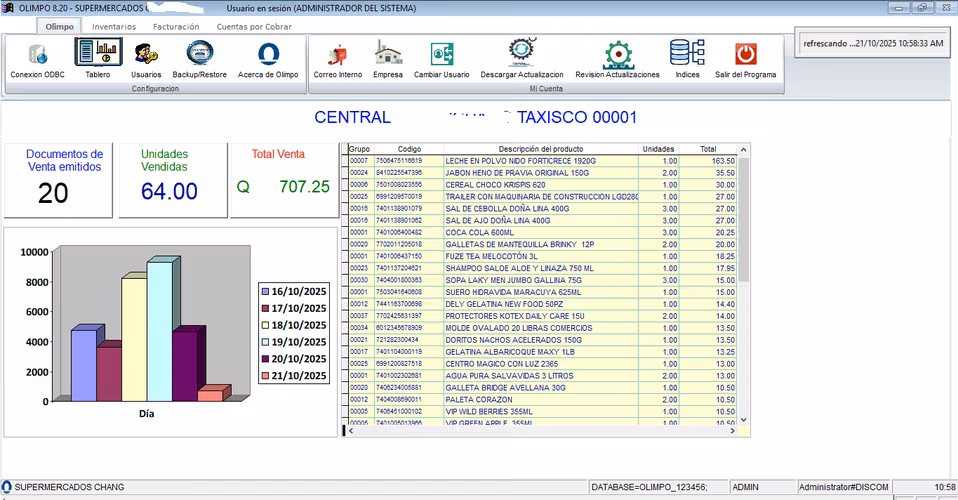This screenshot has width=958, height=500.
Task: Click 16/10/2025 legend color swatch
Action: [265, 292]
